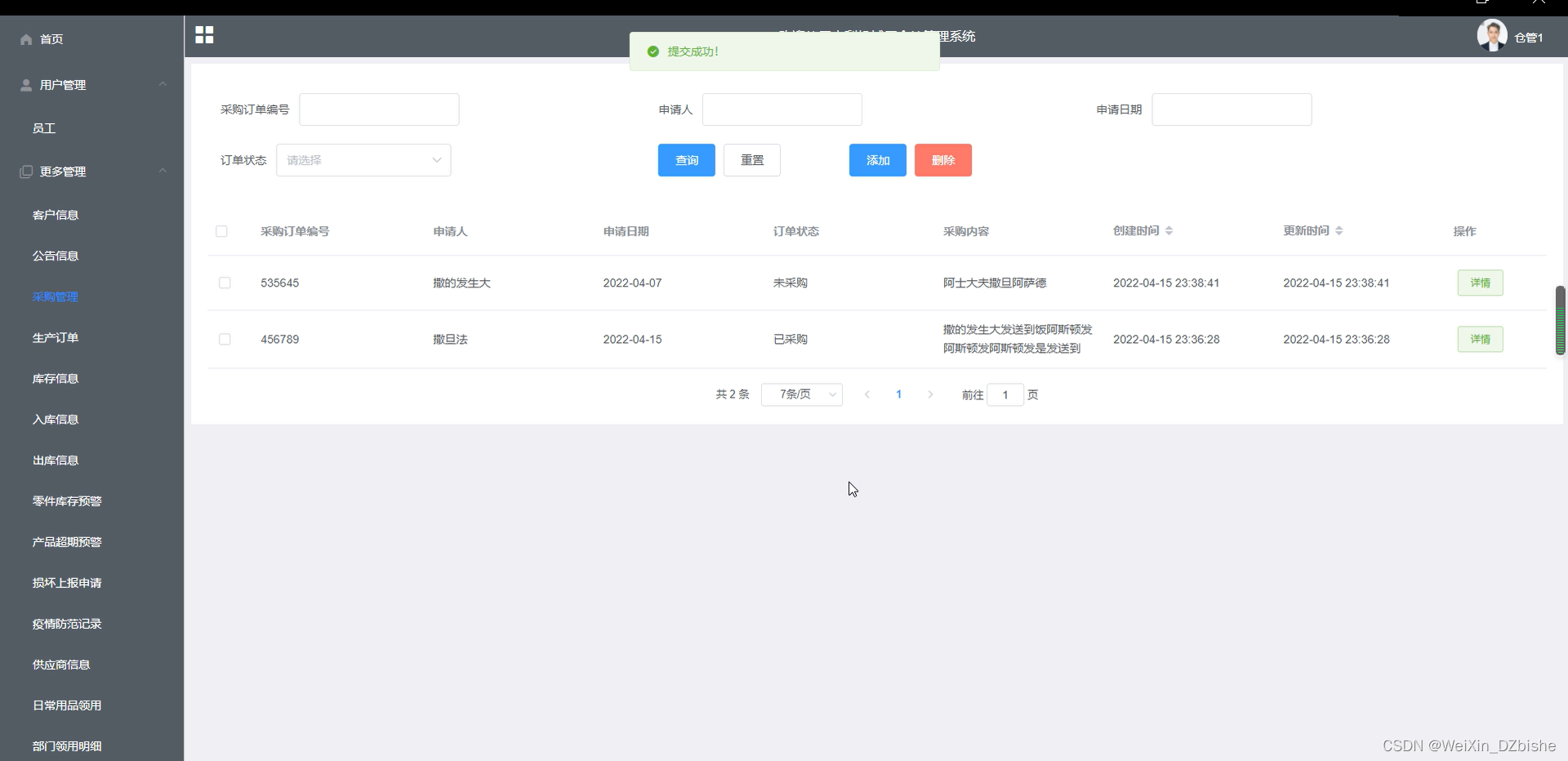Collapse the 更多管理 menu chevron
Image resolution: width=1568 pixels, height=761 pixels.
(163, 171)
